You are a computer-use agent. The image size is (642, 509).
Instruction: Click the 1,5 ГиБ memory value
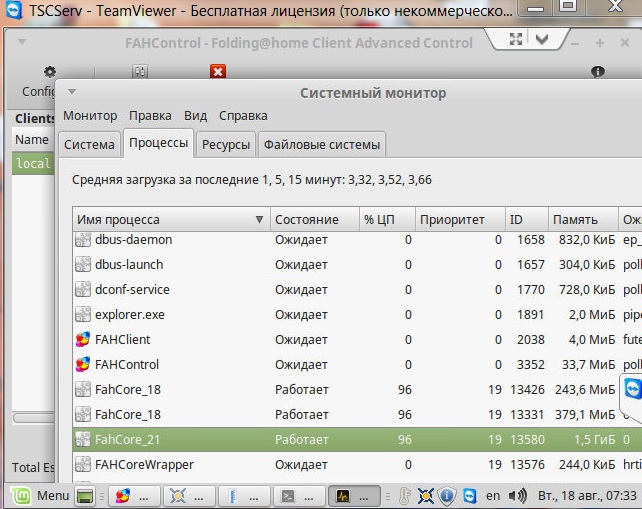[x=594, y=439]
